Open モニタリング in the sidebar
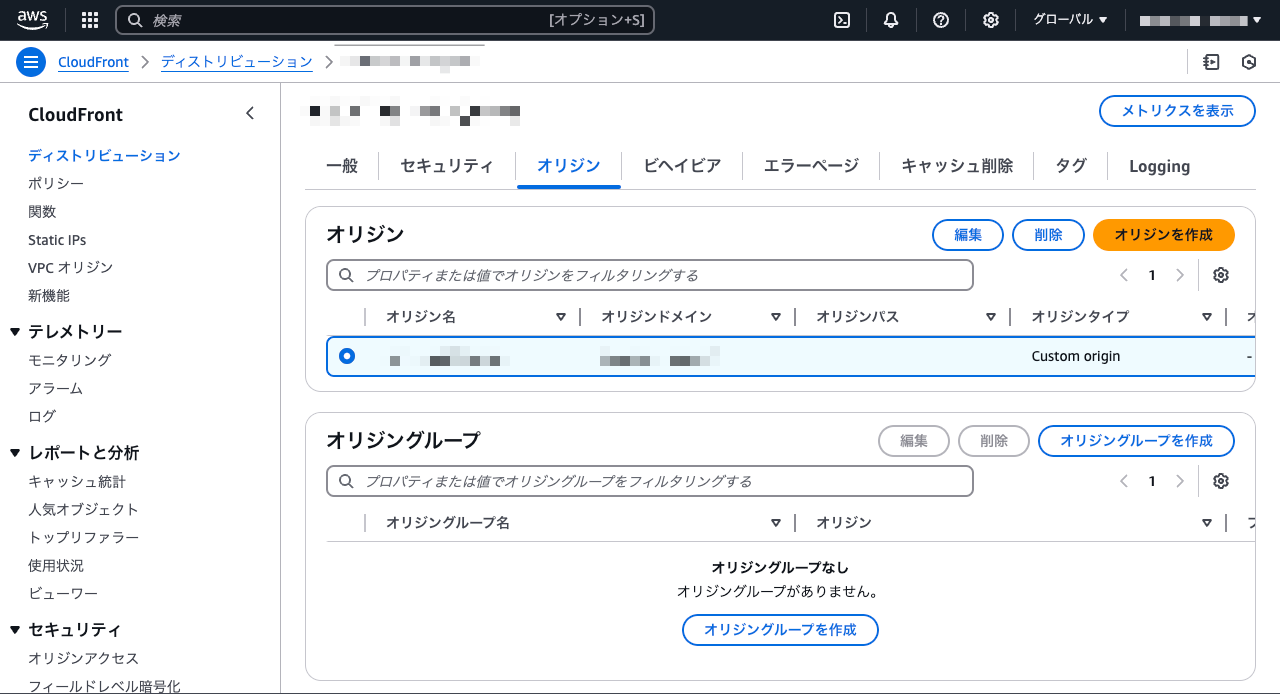Viewport: 1280px width, 694px height. (69, 360)
